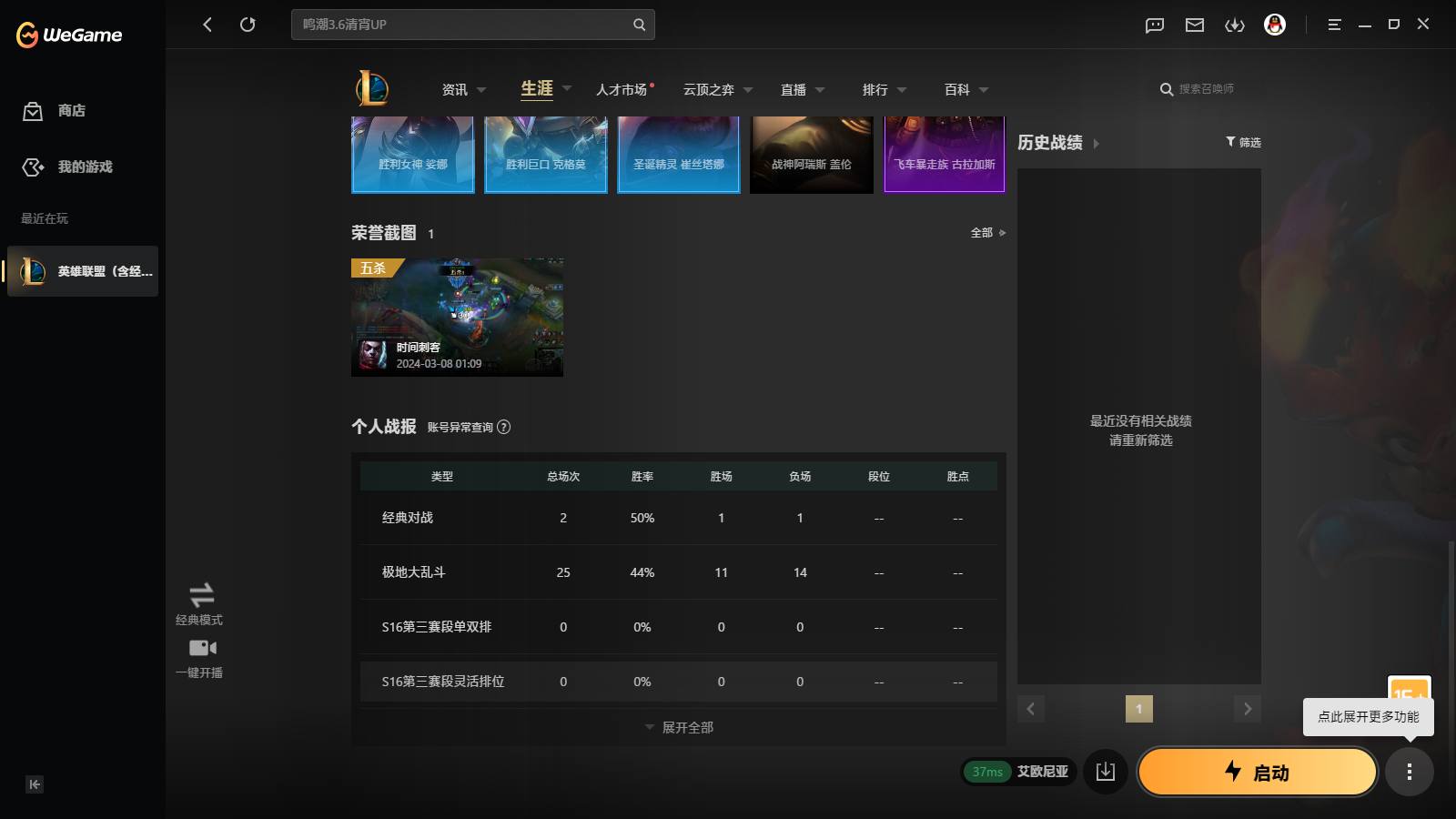1456x819 pixels.
Task: Open more functions three-dot button
Action: coord(1410,772)
